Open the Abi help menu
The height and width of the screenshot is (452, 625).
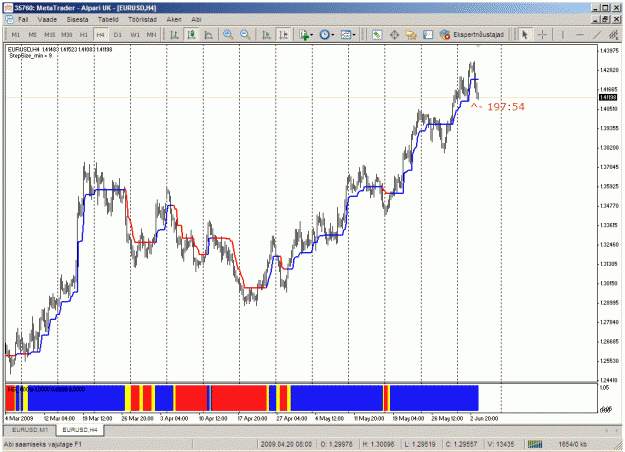coord(196,19)
